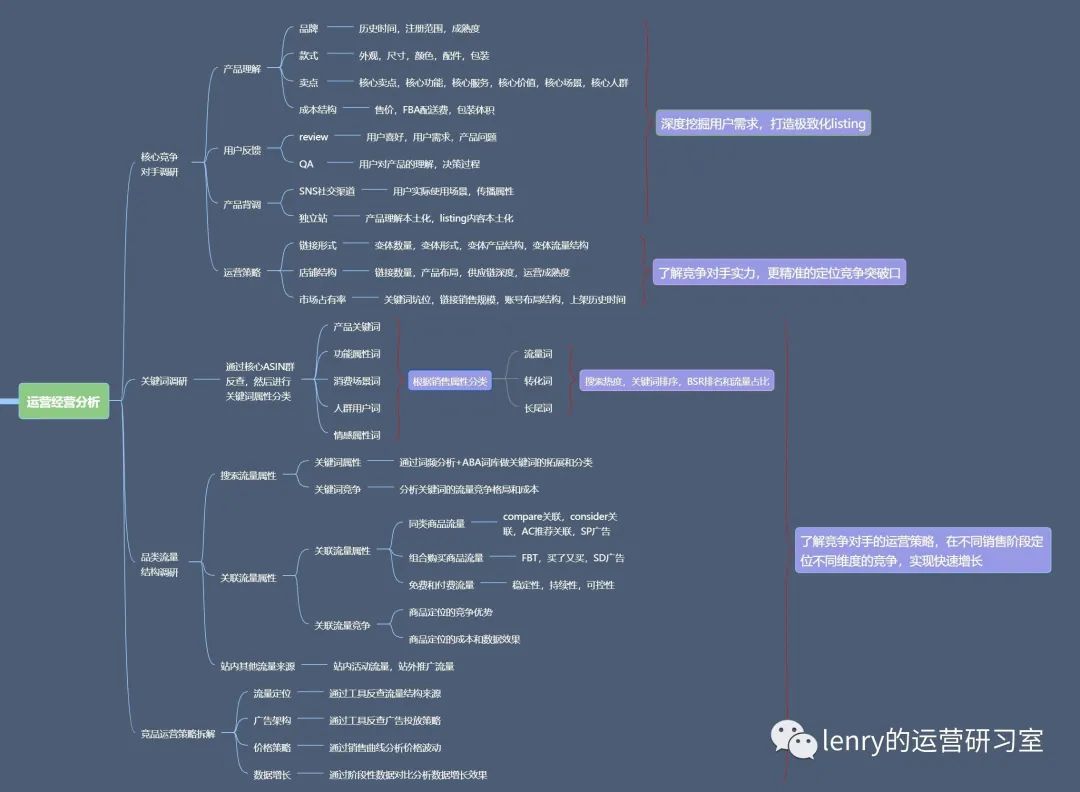Select the purple 根据销售属性分类 label
This screenshot has height=792, width=1080.
pos(450,381)
